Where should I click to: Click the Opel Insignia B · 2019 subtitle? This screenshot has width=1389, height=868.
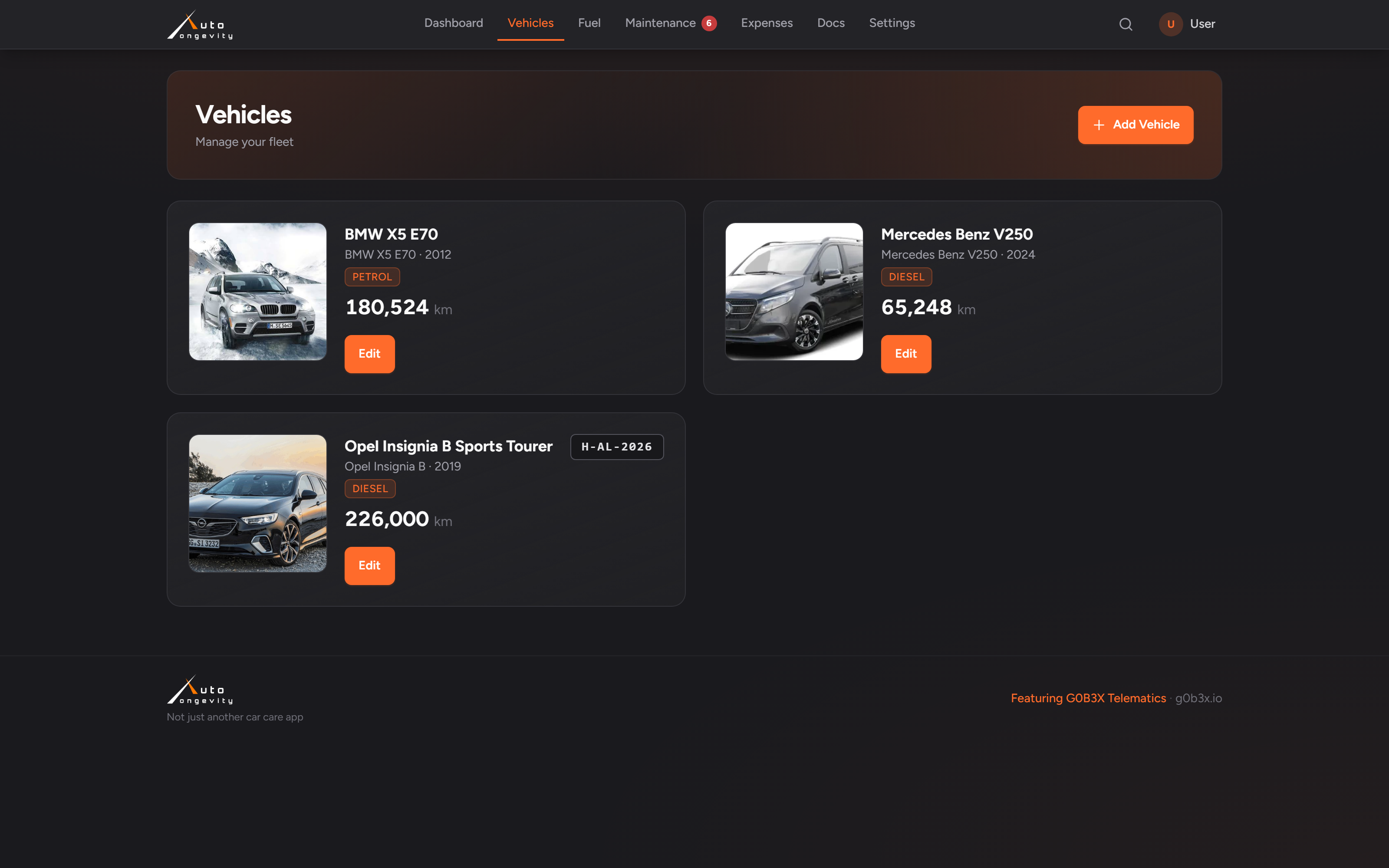tap(402, 466)
